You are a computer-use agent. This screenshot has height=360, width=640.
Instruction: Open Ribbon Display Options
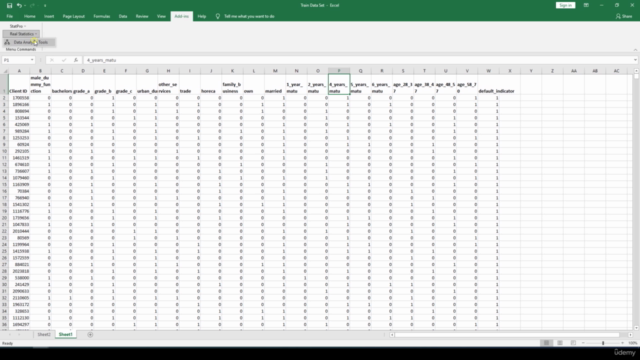[586, 5]
